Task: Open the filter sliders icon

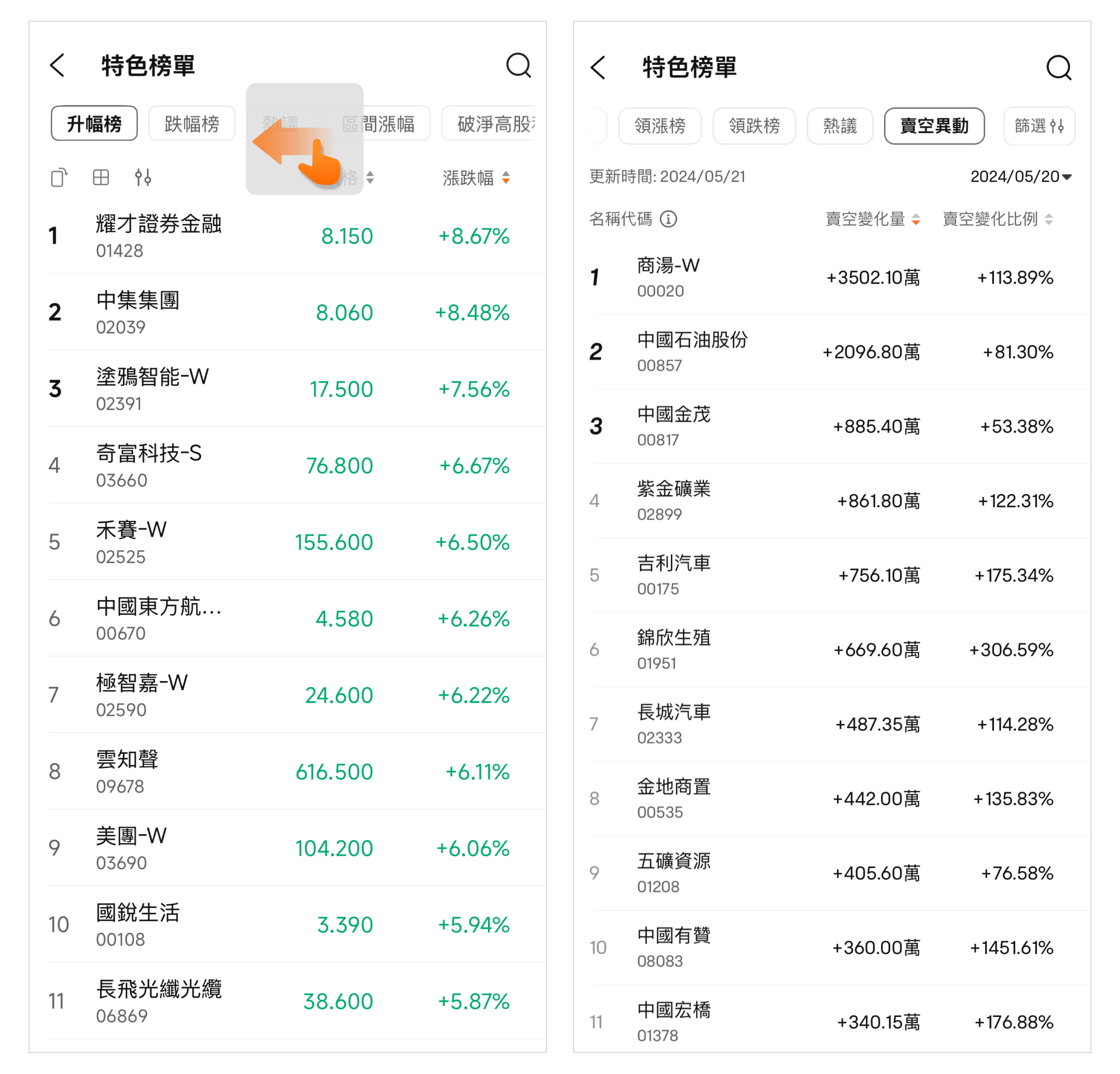Action: (143, 178)
